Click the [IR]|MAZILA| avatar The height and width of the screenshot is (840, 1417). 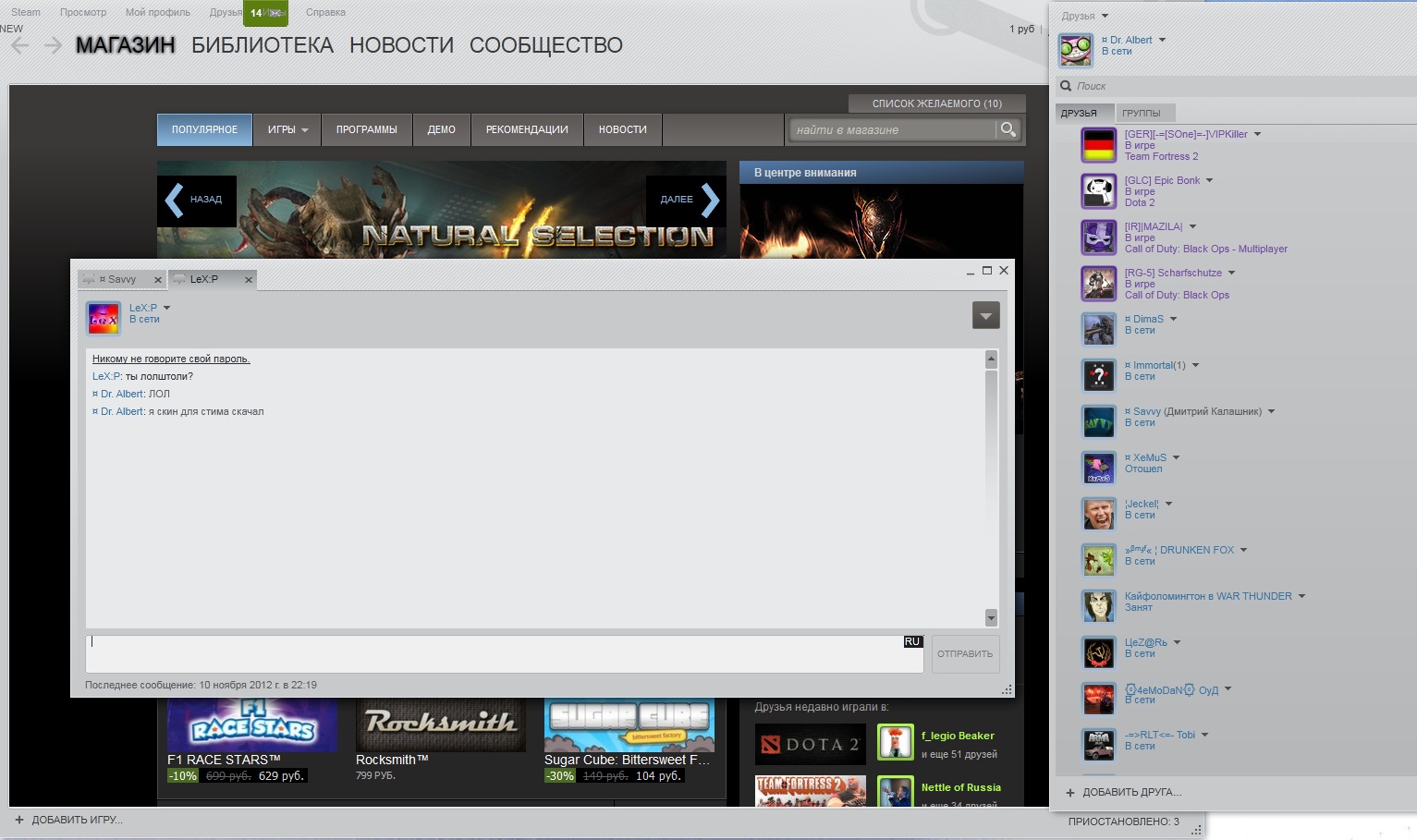1099,237
